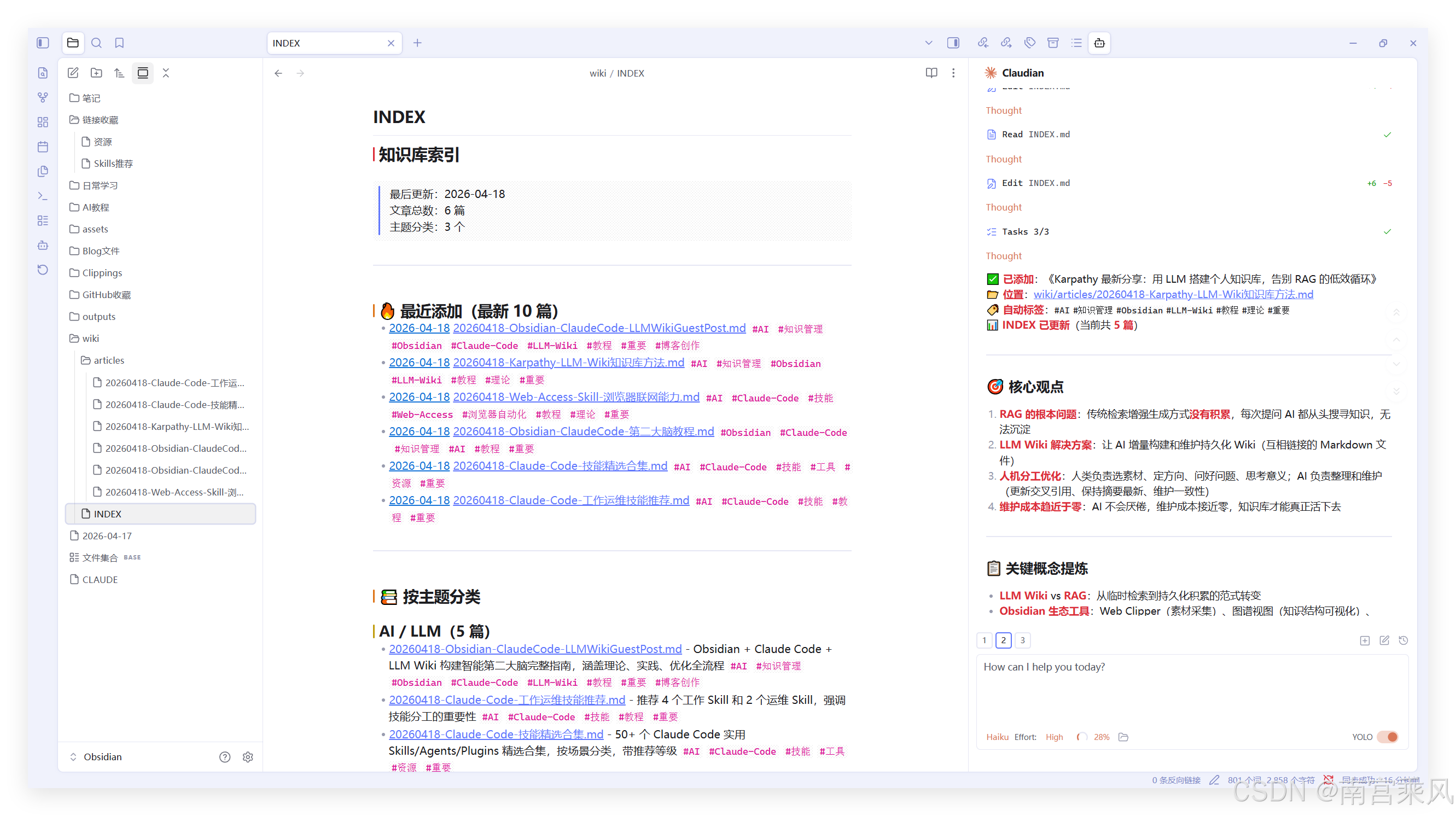Navigate forward in note history

[300, 73]
